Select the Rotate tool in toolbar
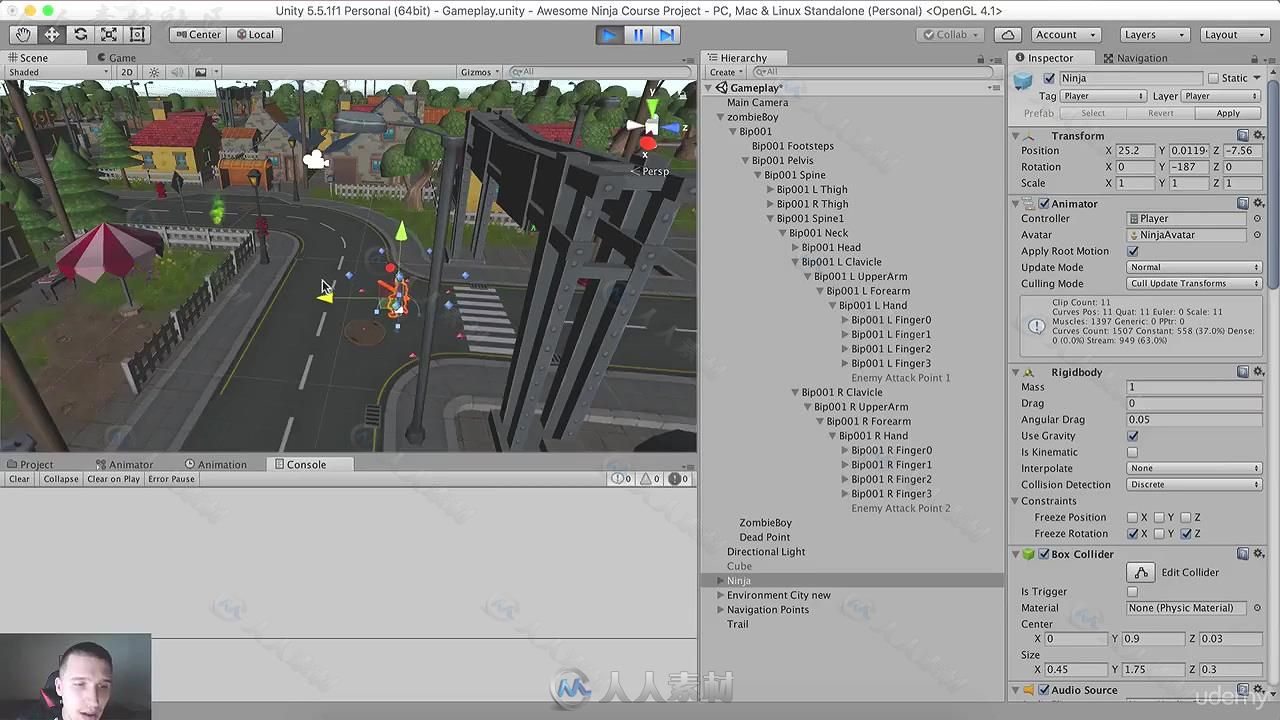This screenshot has height=720, width=1280. [x=80, y=34]
